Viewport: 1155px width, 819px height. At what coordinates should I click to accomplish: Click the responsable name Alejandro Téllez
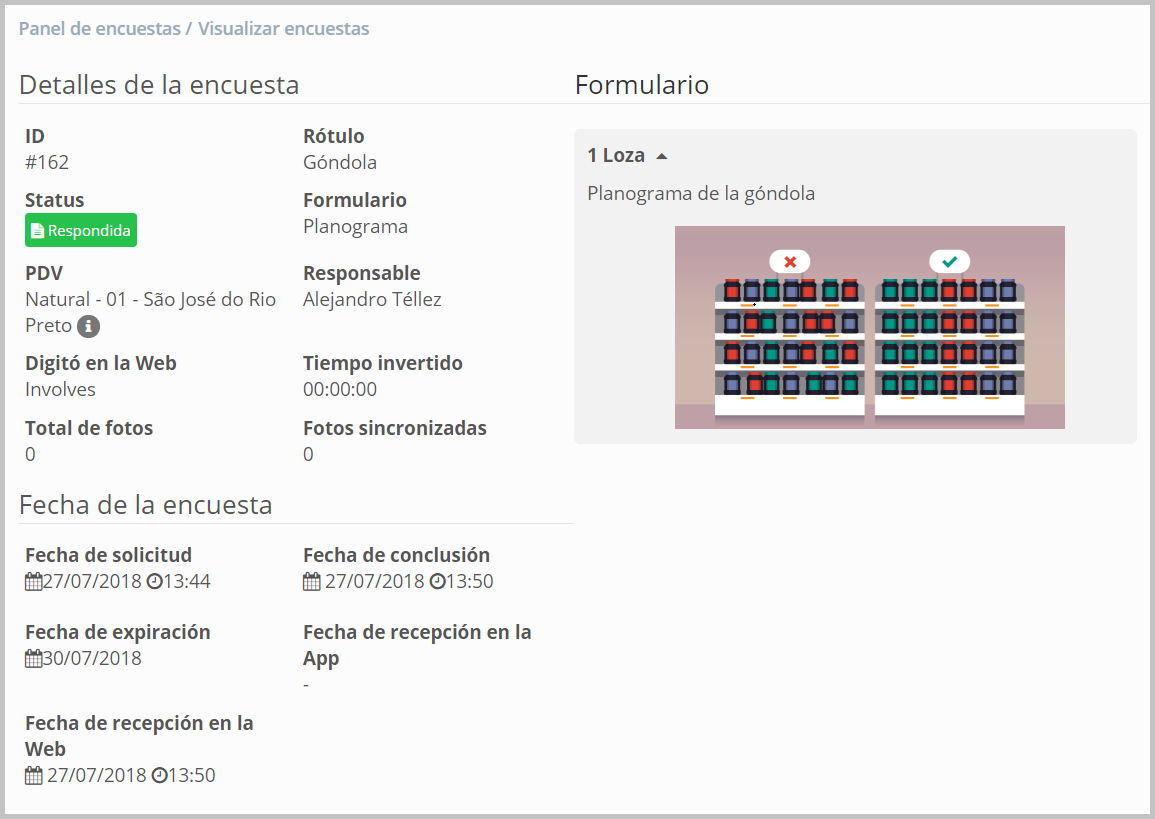point(372,300)
